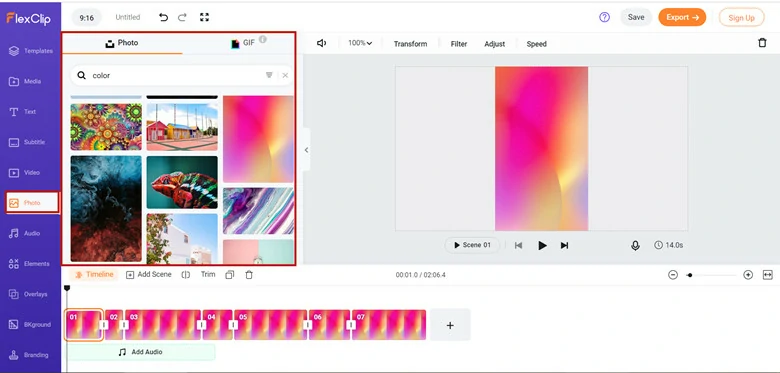The image size is (780, 373).
Task: Open photo search filter options
Action: coord(269,75)
